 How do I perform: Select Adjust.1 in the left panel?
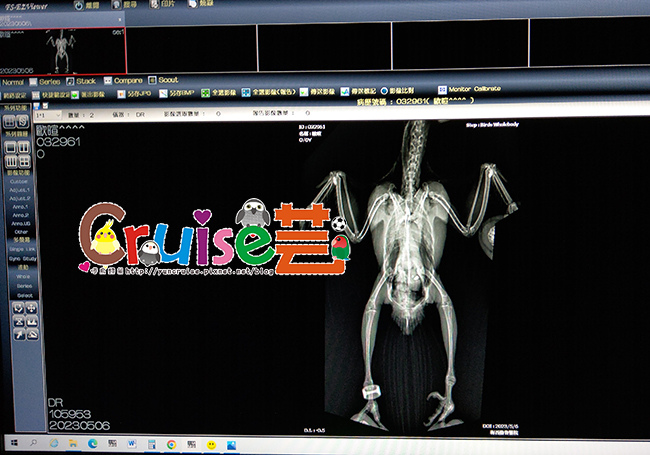point(19,190)
